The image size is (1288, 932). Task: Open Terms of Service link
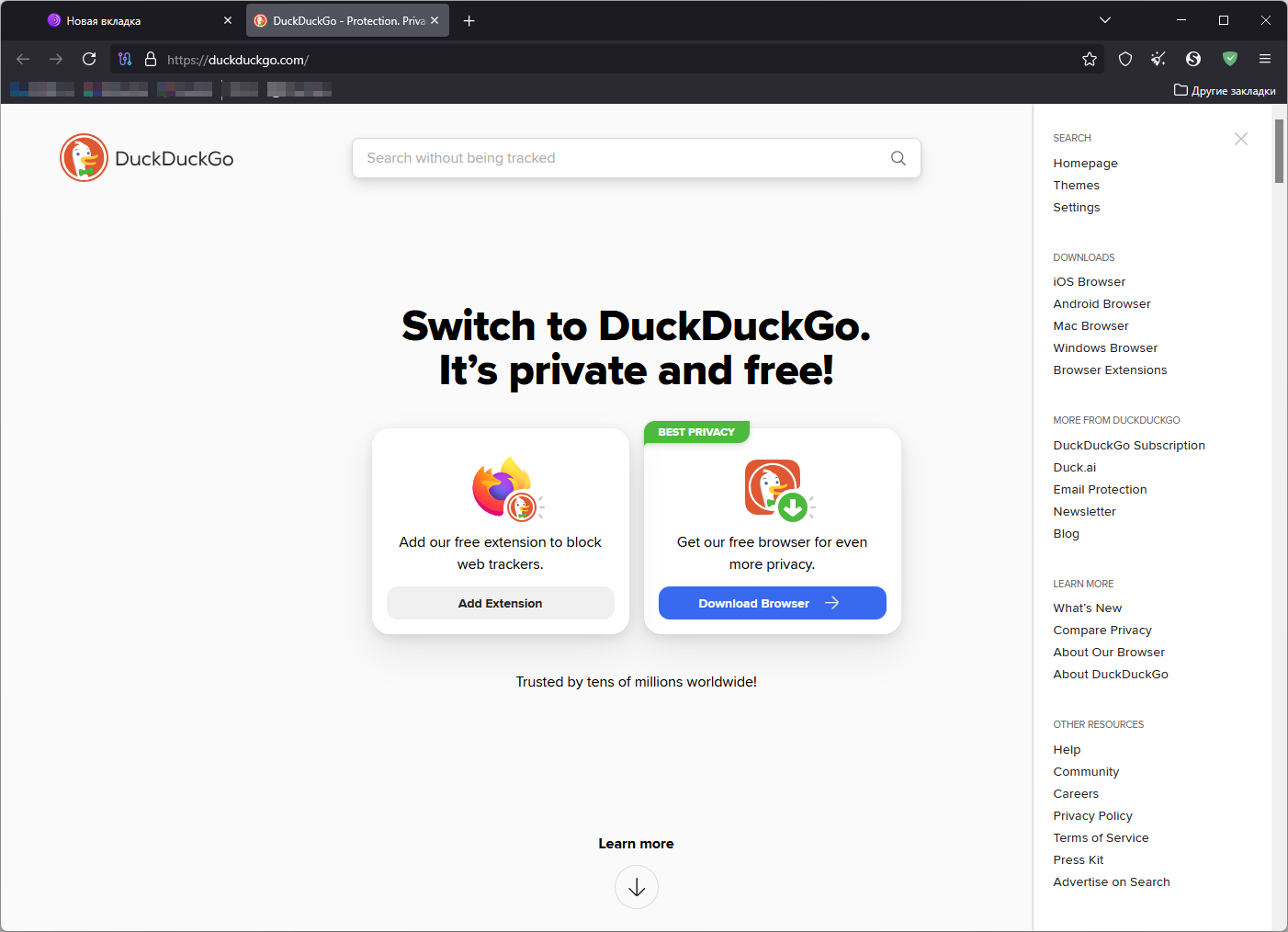coord(1101,837)
